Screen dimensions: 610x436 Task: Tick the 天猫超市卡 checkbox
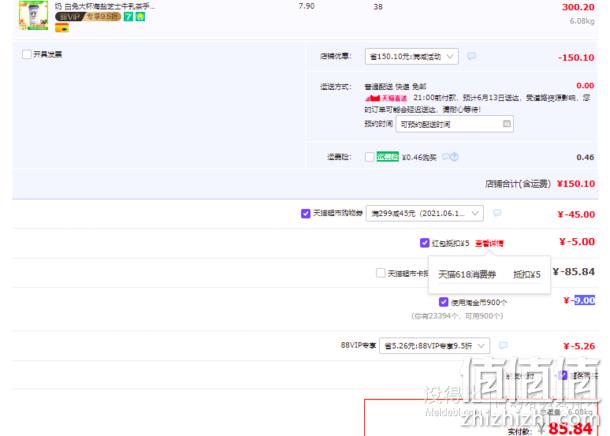point(380,273)
